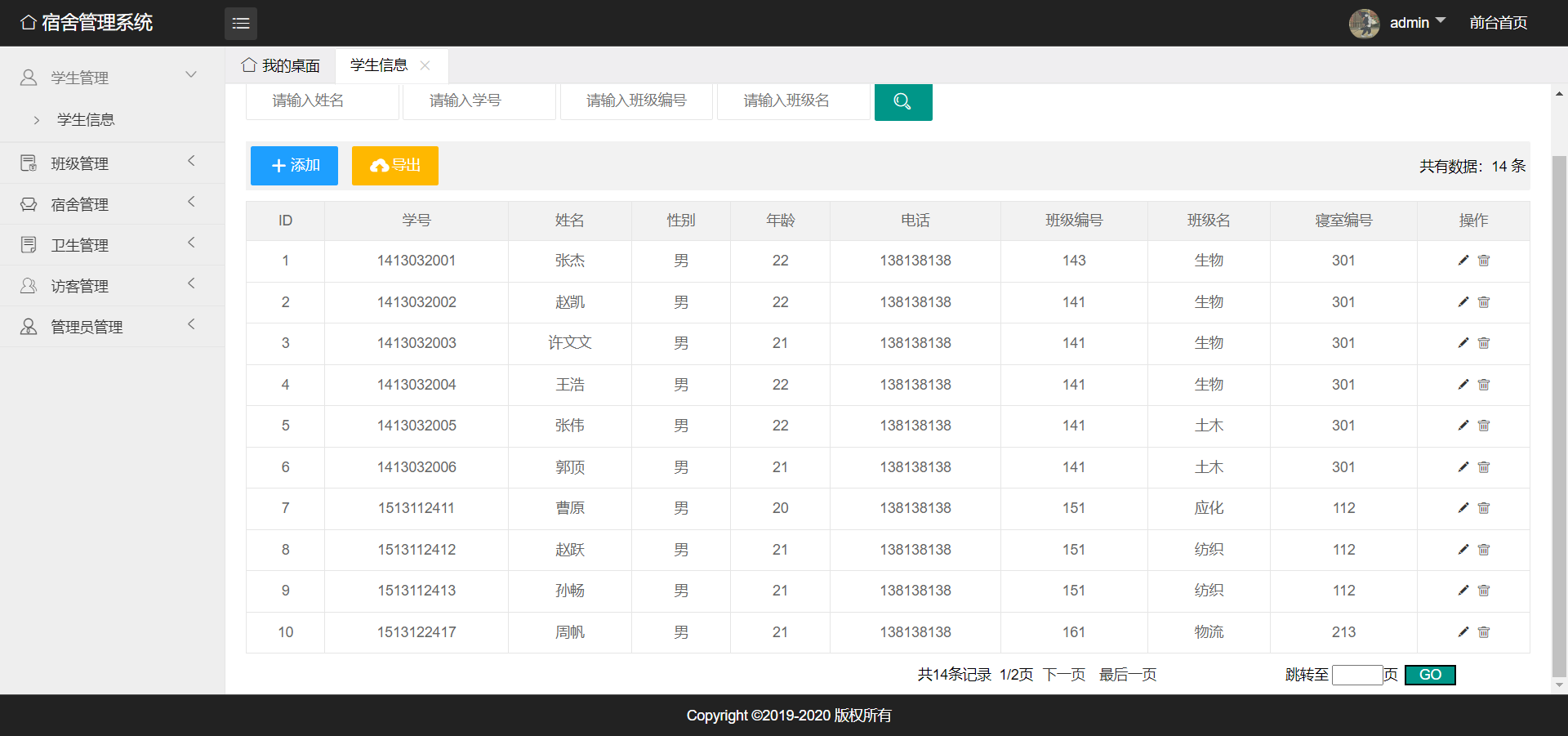Edit student 张伟 with pencil icon

pyautogui.click(x=1463, y=426)
